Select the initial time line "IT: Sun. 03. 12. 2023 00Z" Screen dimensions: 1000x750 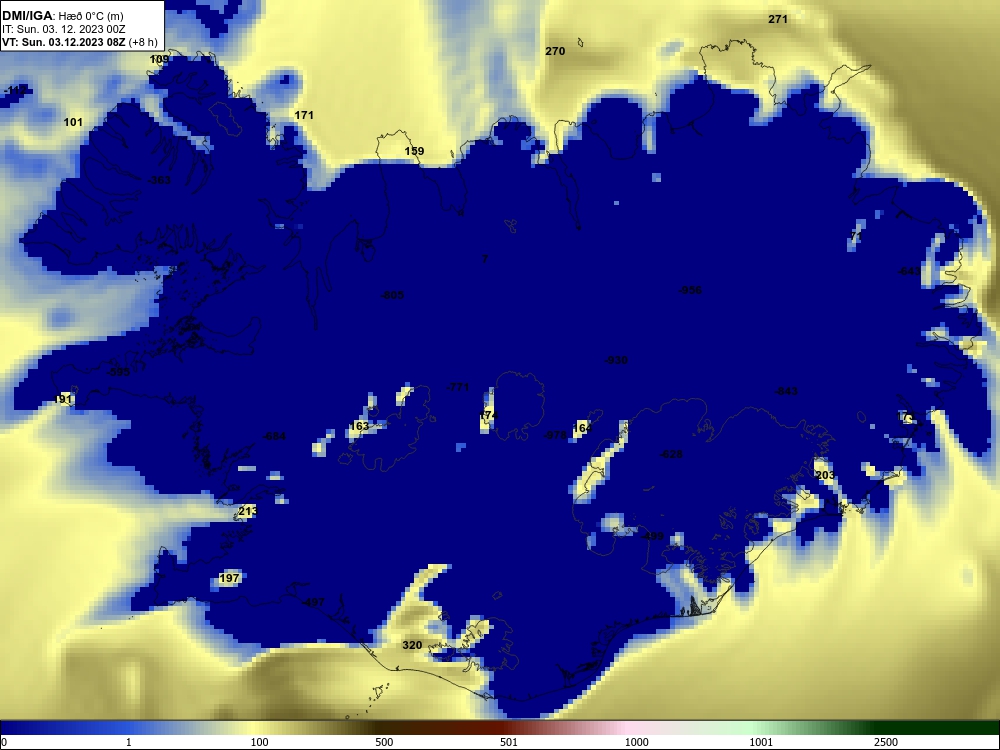[x=64, y=29]
